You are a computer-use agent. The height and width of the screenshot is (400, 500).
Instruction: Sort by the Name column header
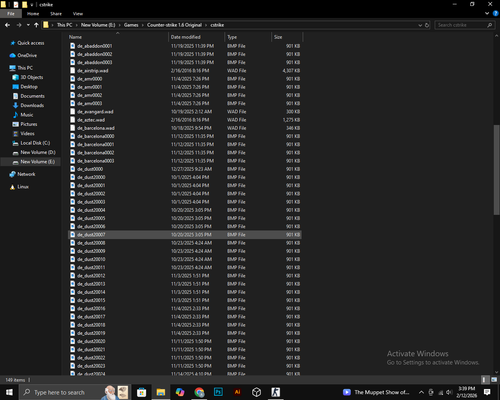coord(118,37)
